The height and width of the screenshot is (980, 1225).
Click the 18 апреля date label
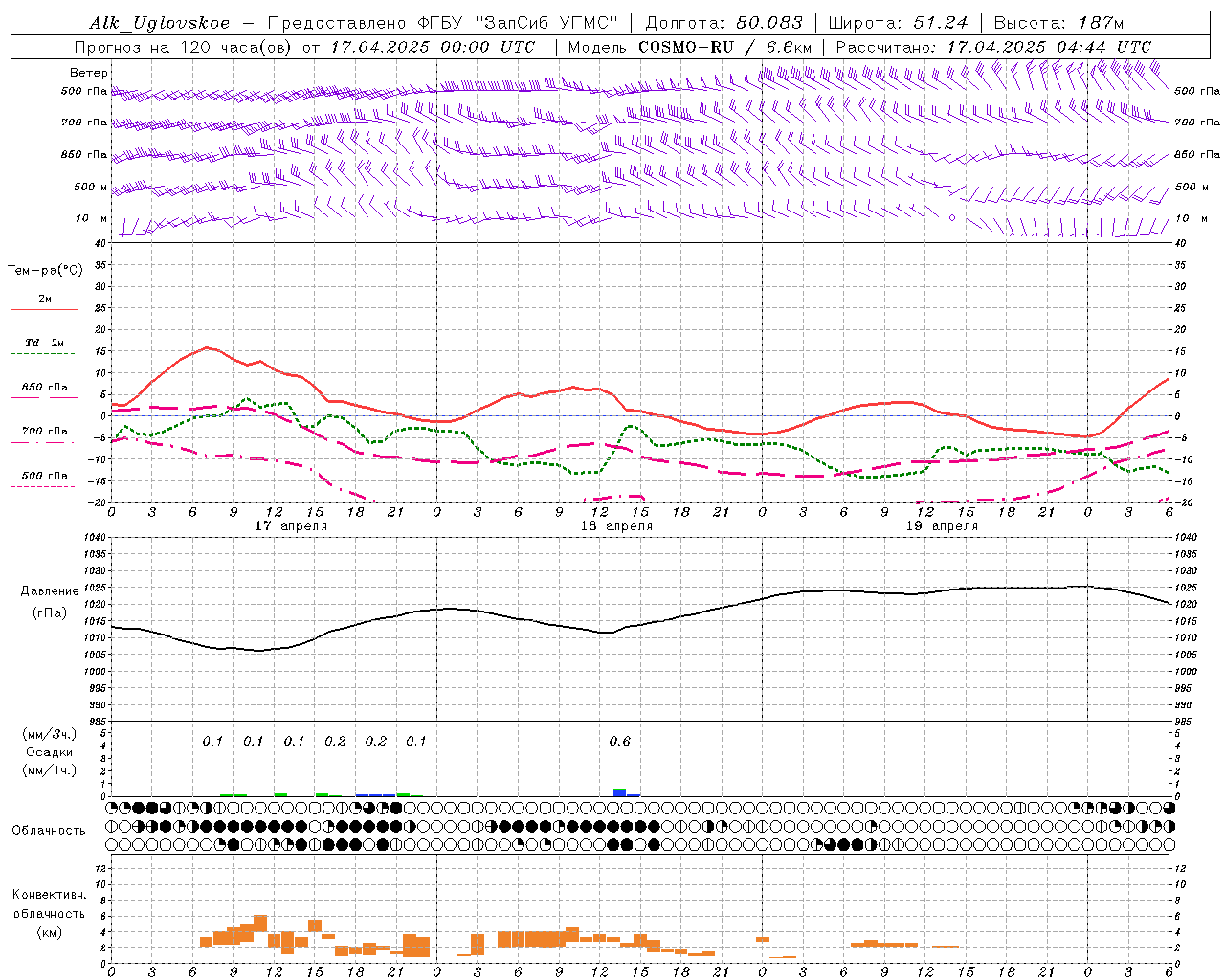(616, 526)
